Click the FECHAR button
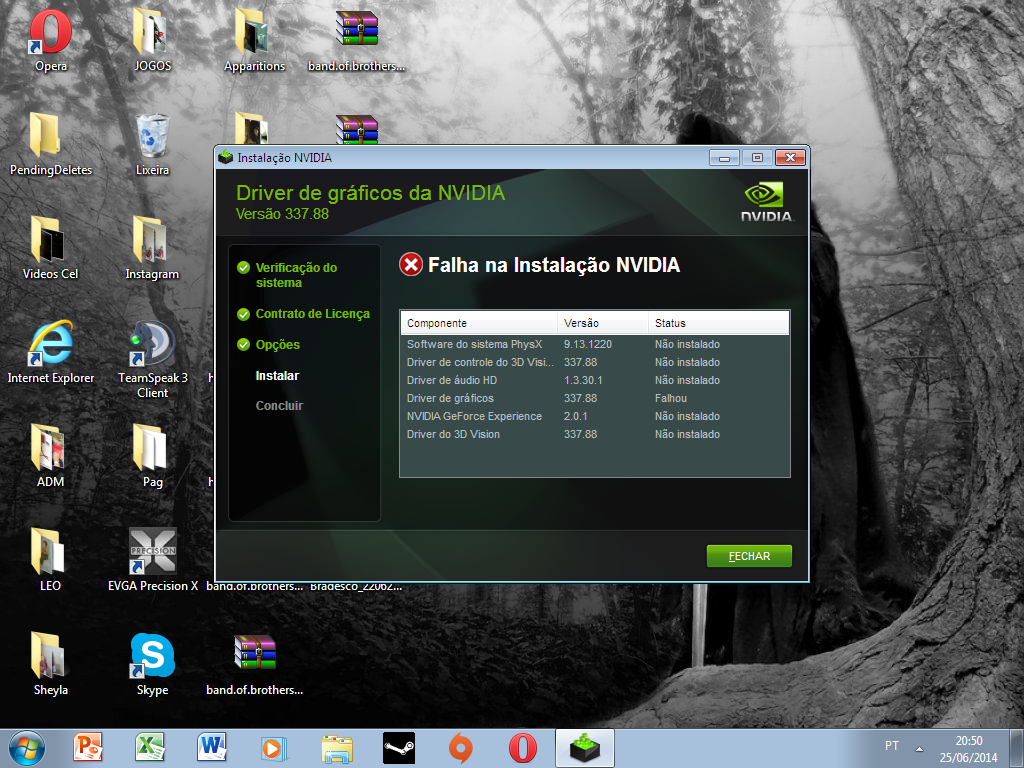Image resolution: width=1024 pixels, height=768 pixels. [749, 556]
